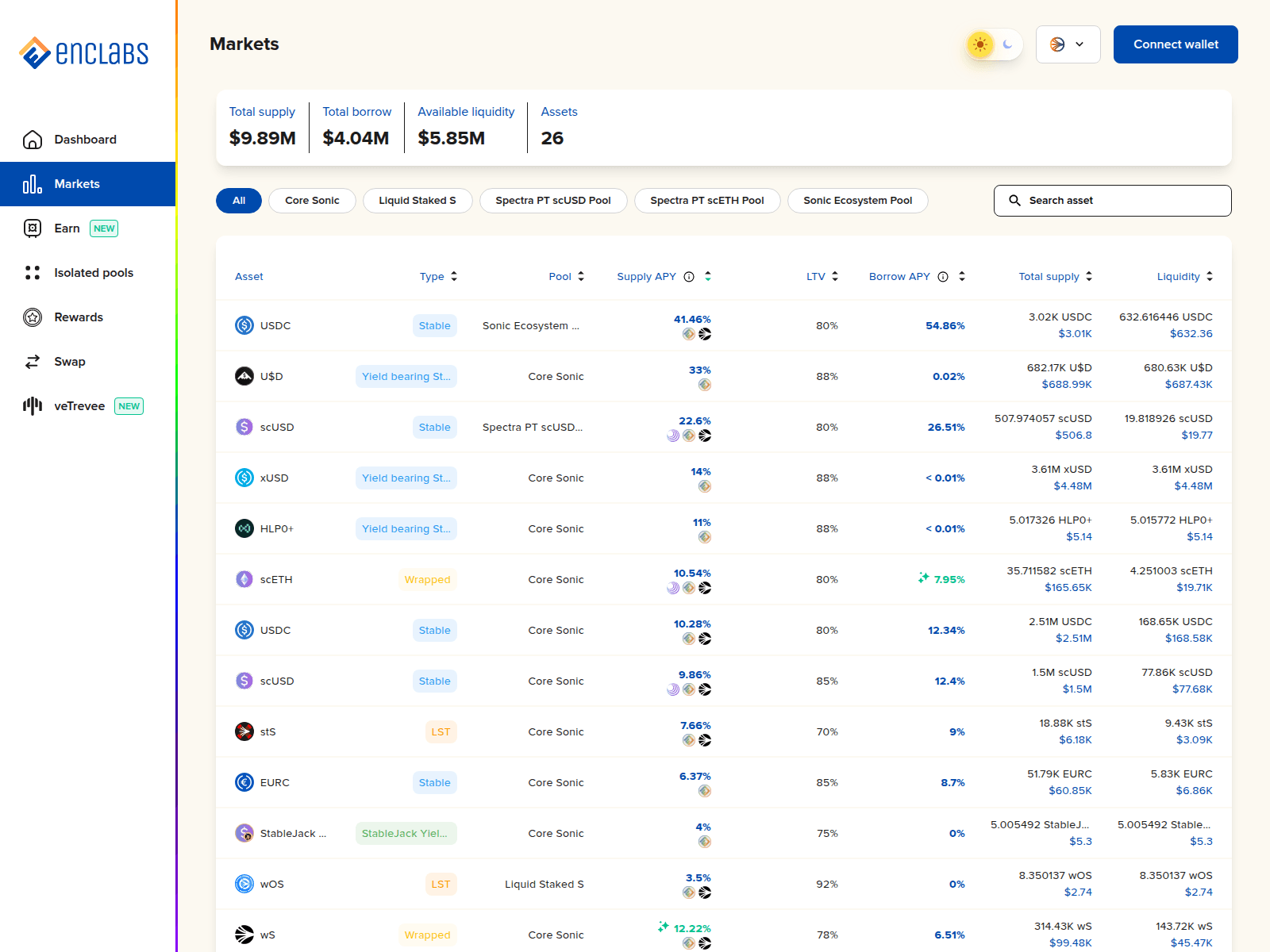Screen dimensions: 1270x952
Task: Click the reward icon under 33% supply APY
Action: [x=705, y=385]
